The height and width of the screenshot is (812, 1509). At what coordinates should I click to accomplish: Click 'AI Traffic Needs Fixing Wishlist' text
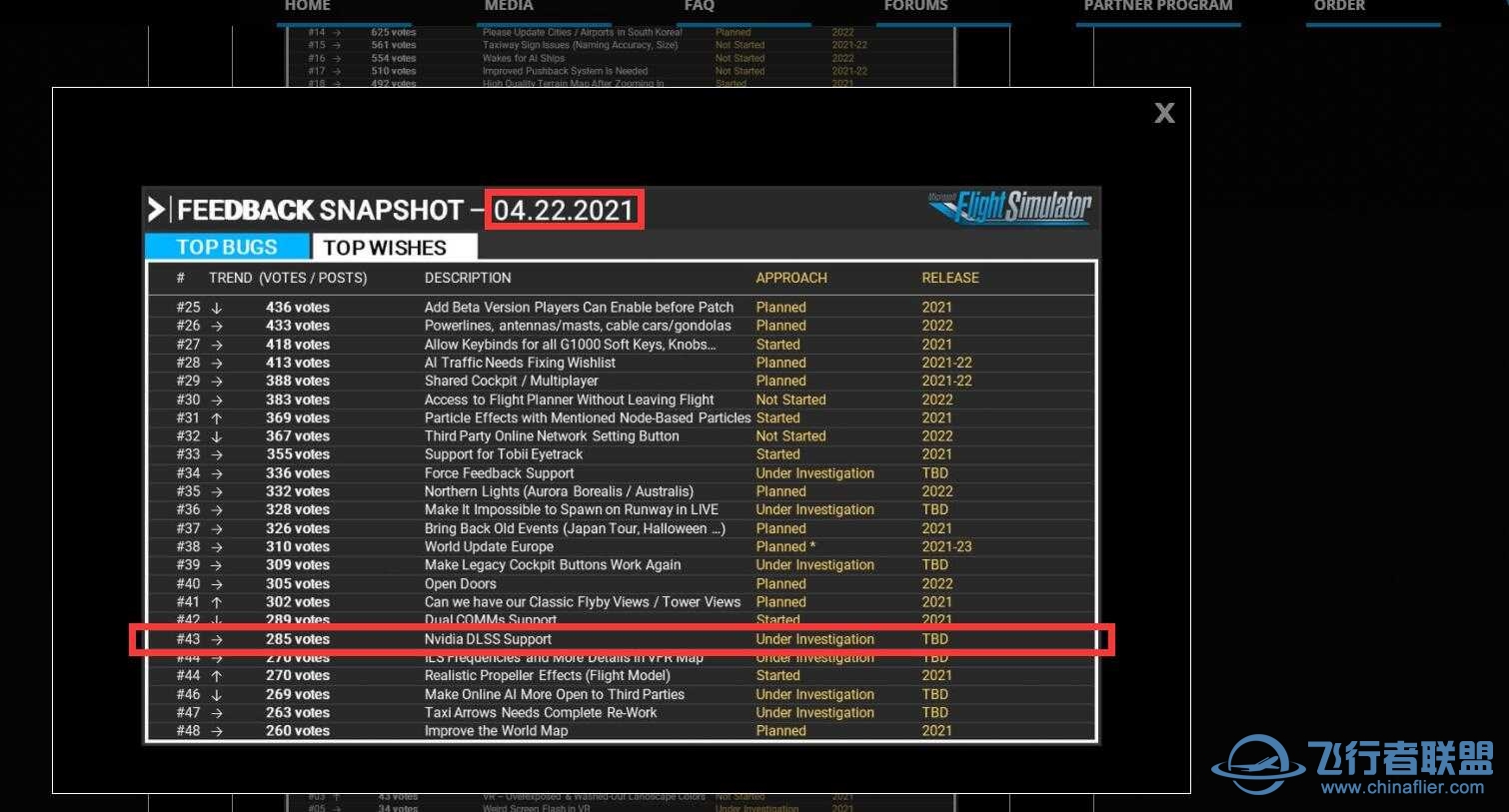click(520, 363)
